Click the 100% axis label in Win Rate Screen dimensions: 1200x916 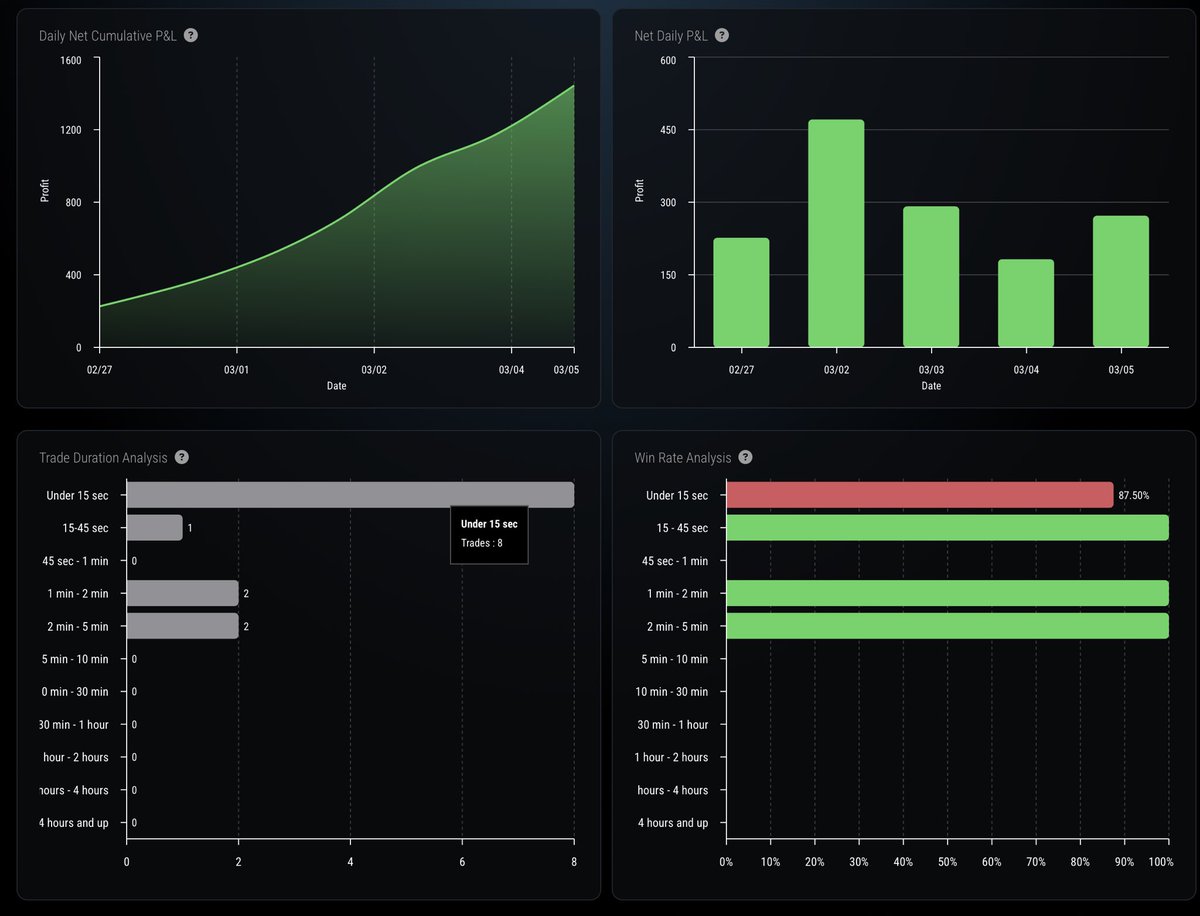pyautogui.click(x=1161, y=862)
